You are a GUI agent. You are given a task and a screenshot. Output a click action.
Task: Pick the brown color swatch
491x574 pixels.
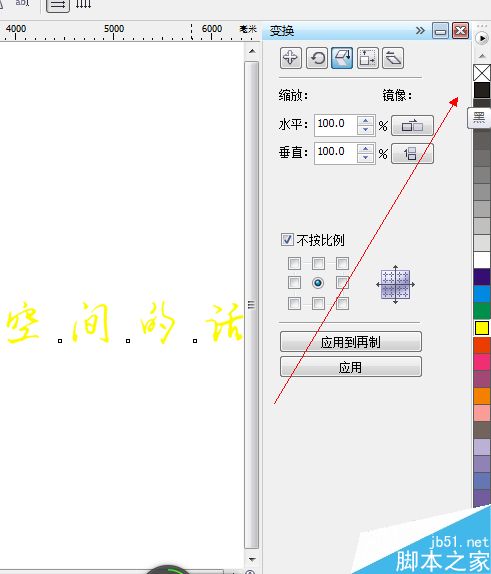coord(482,430)
